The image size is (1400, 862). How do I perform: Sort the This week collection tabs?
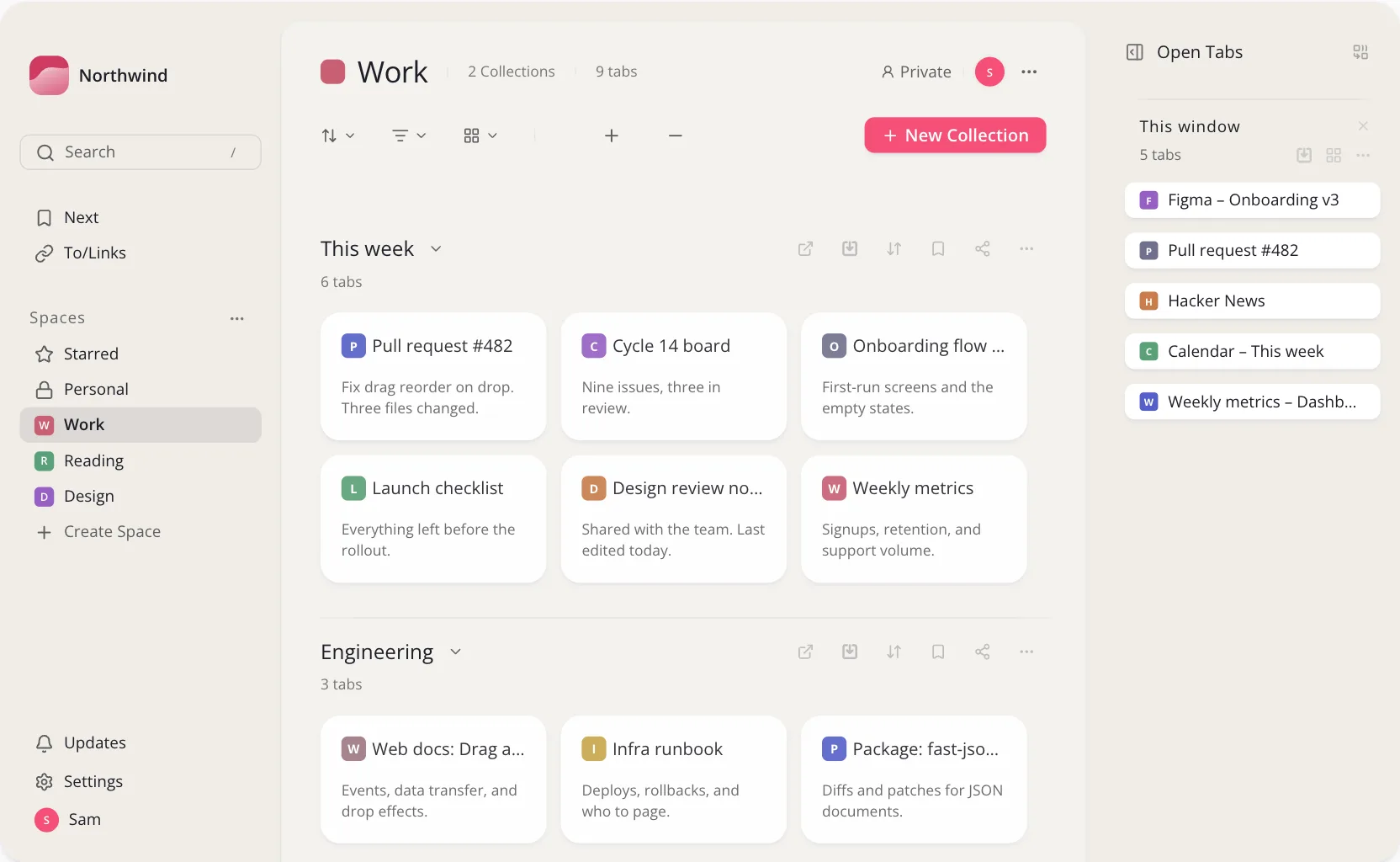click(x=894, y=249)
